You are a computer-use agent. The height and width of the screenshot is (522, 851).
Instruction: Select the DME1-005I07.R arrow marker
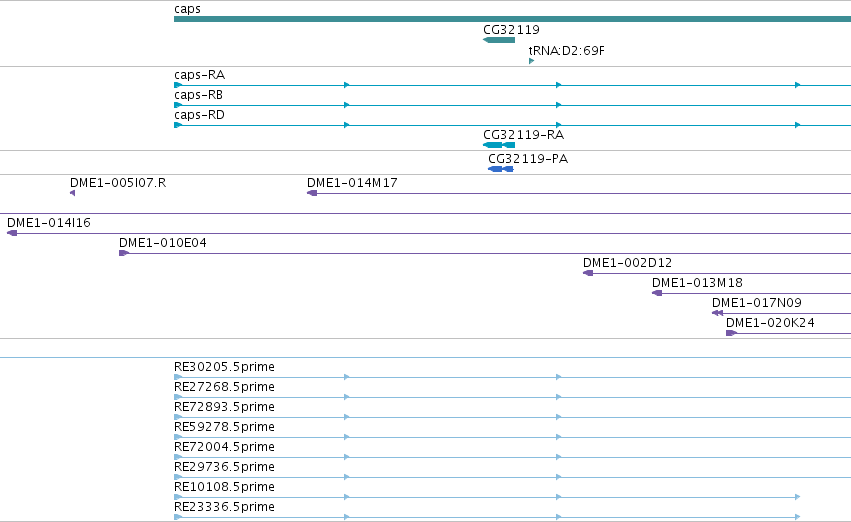coord(72,193)
